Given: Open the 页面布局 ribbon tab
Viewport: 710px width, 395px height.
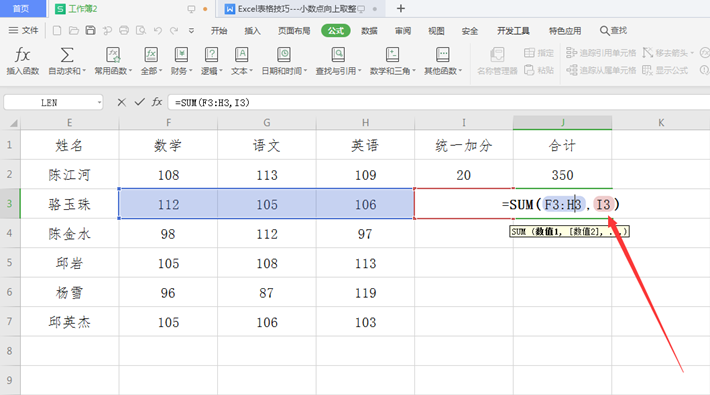Looking at the screenshot, I should click(x=294, y=31).
